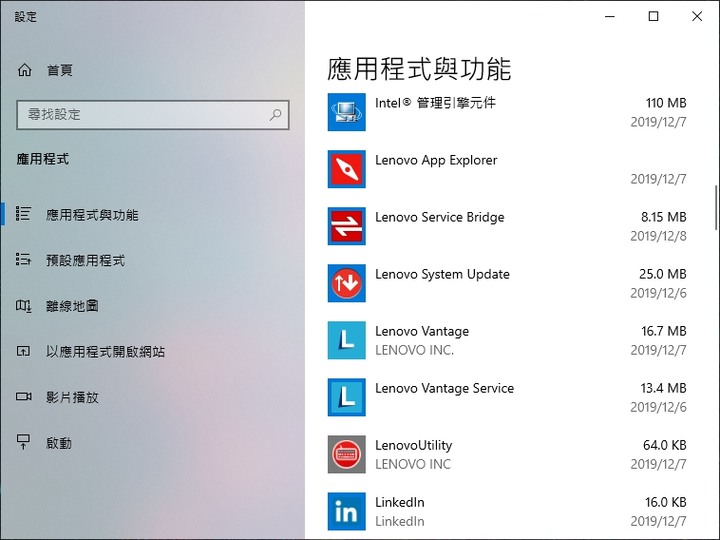The height and width of the screenshot is (540, 720).
Task: Go to 首頁 home page
Action: [60, 70]
